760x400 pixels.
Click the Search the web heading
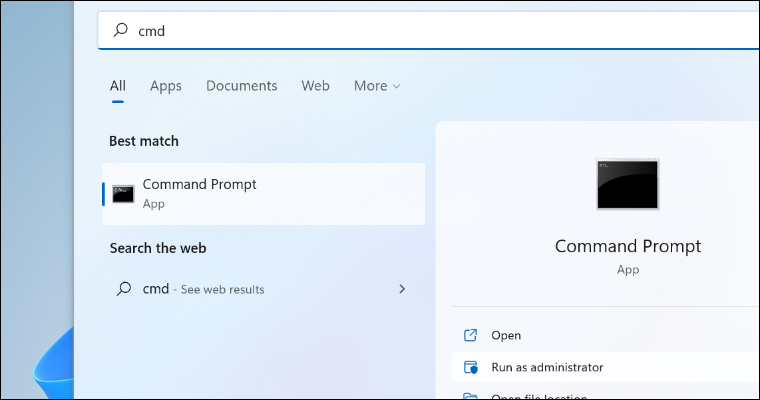point(158,248)
